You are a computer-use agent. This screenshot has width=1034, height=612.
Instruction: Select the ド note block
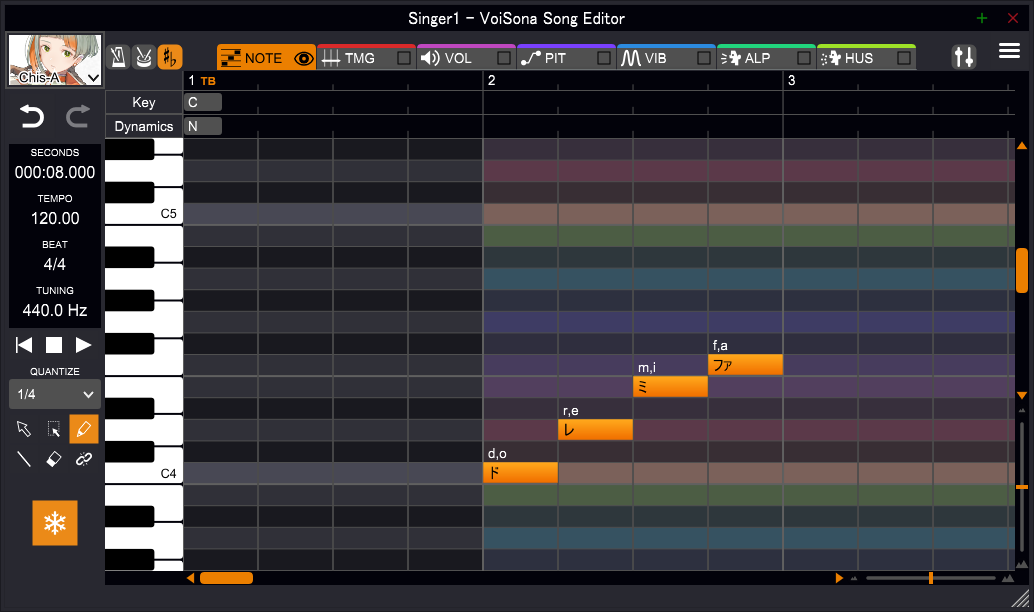point(520,473)
